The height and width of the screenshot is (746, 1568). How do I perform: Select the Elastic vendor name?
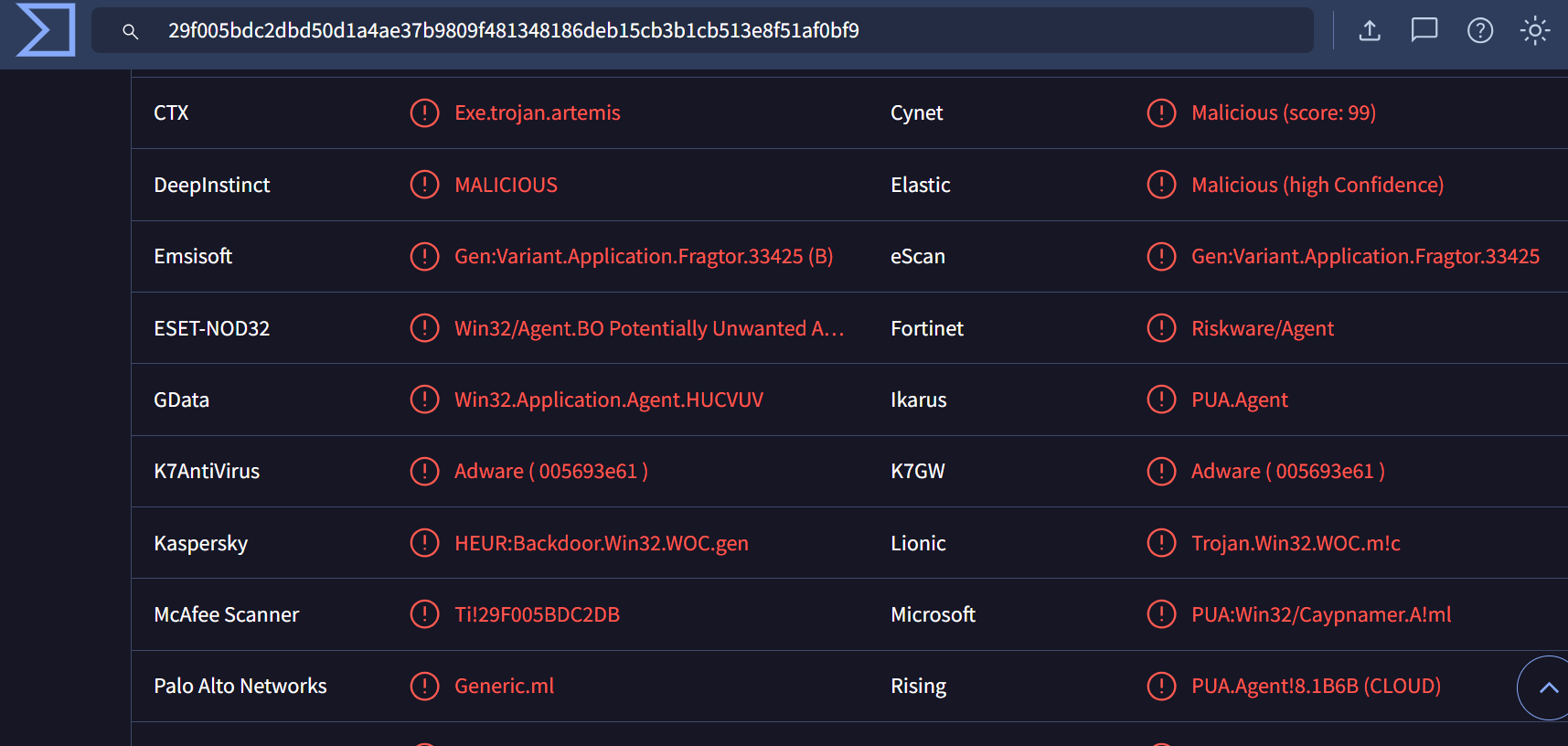pyautogui.click(x=921, y=185)
